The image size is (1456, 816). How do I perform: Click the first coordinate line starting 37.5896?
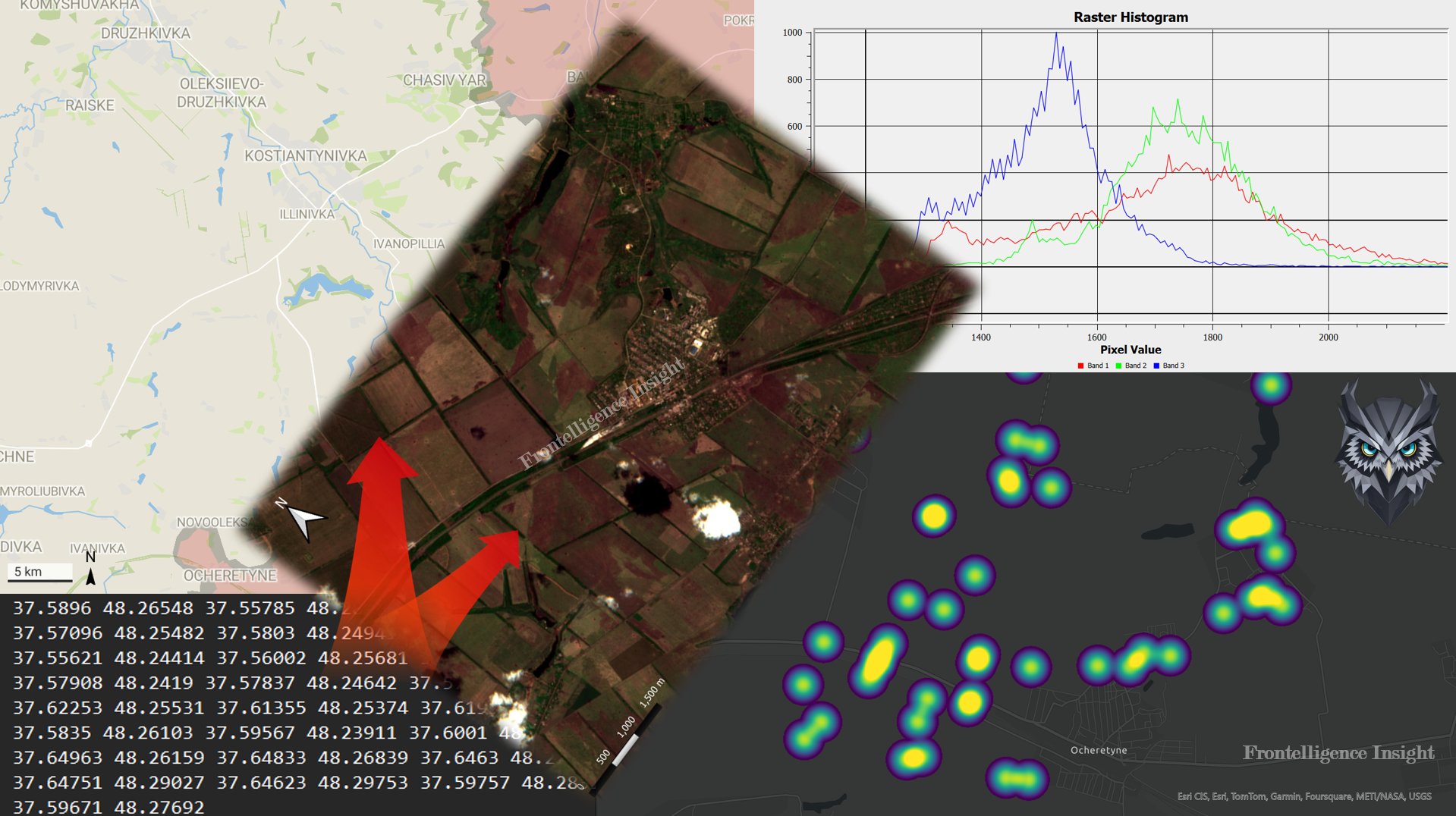tap(182, 608)
